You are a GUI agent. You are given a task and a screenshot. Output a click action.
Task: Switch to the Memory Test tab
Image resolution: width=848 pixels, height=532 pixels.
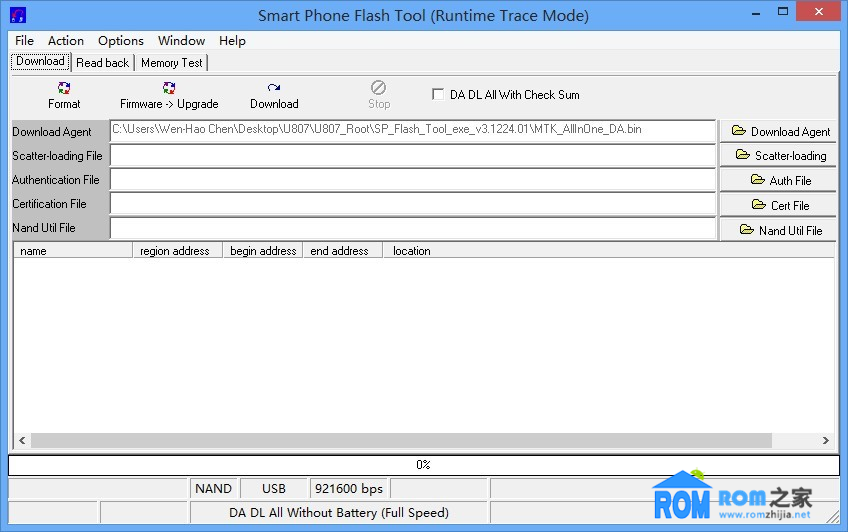[x=171, y=63]
